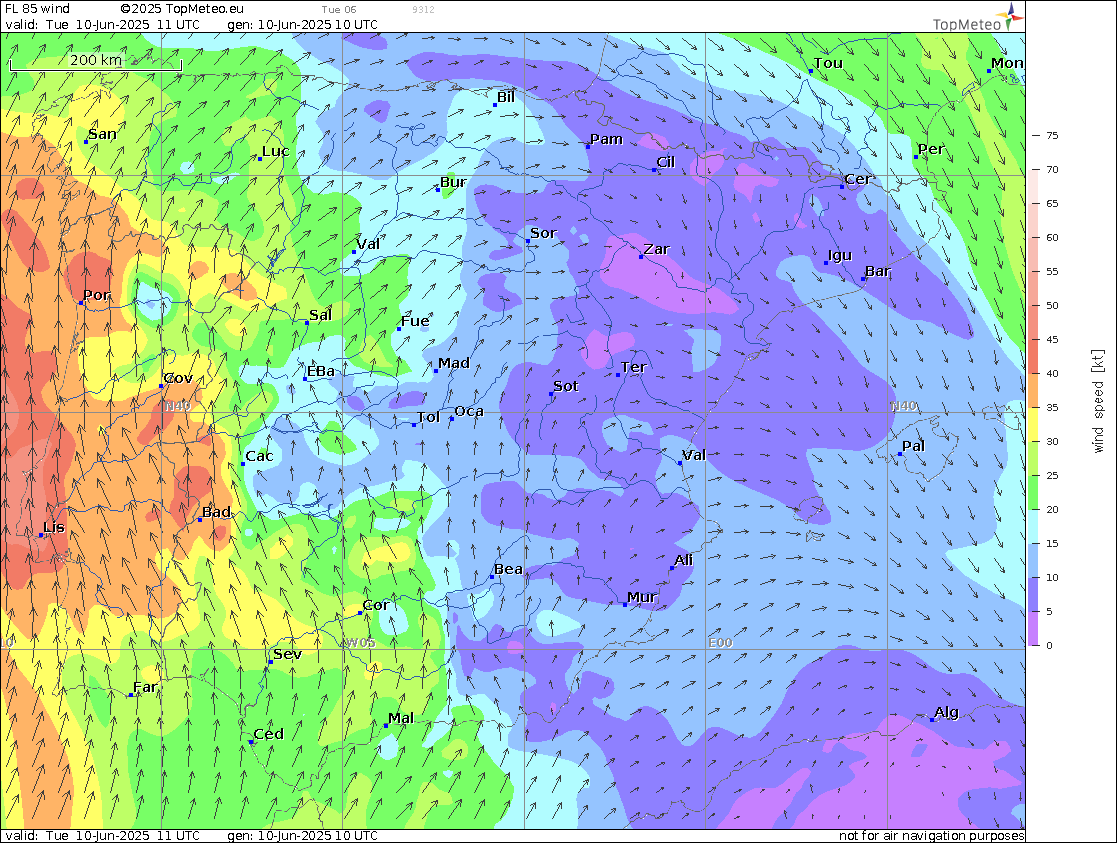
Task: Click the "Bea" city label
Action: 508,569
